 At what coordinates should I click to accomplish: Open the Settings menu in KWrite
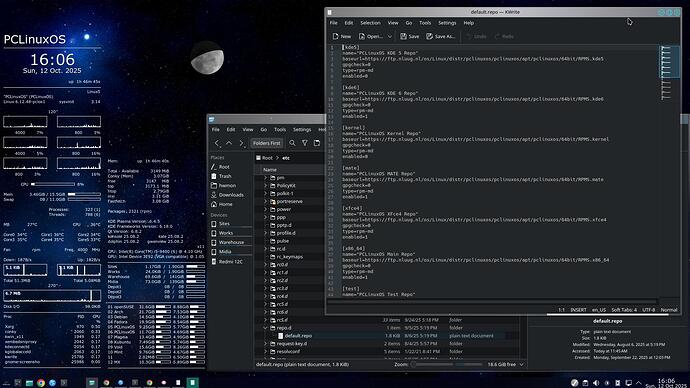[447, 23]
